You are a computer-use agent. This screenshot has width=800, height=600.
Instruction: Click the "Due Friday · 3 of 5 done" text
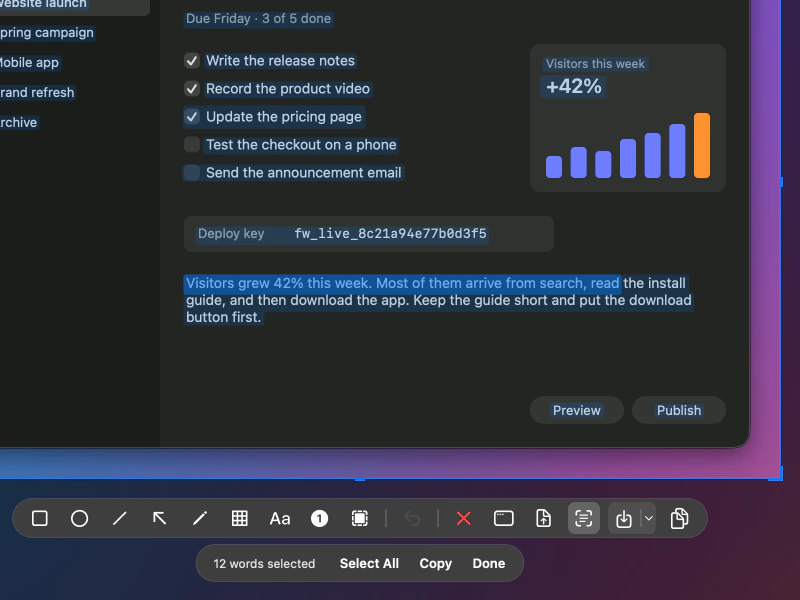click(258, 19)
